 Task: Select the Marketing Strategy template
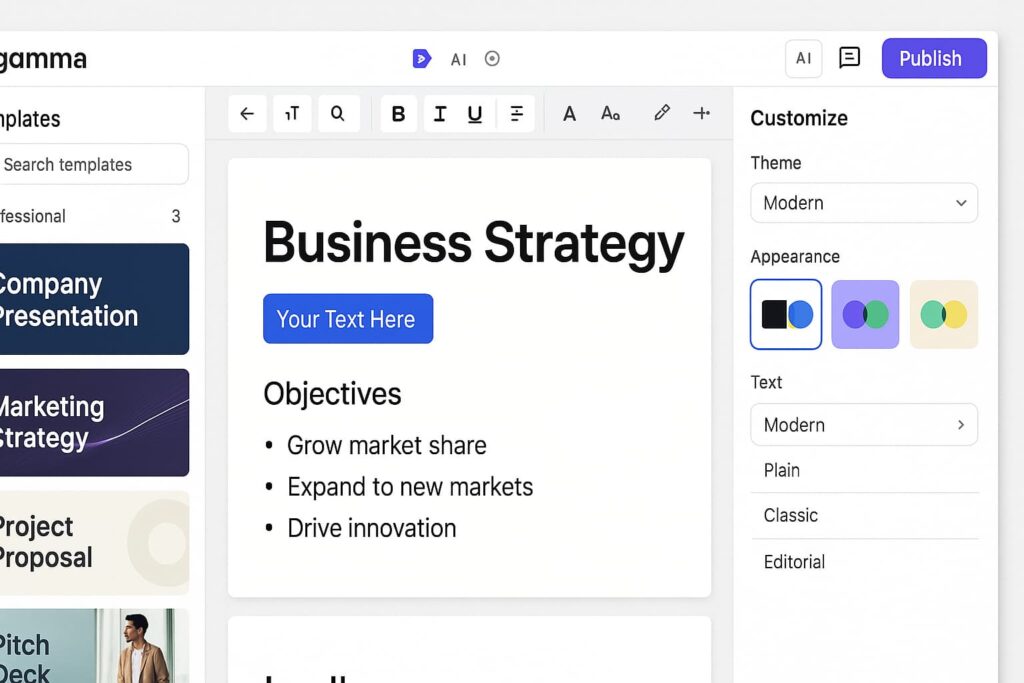95,422
